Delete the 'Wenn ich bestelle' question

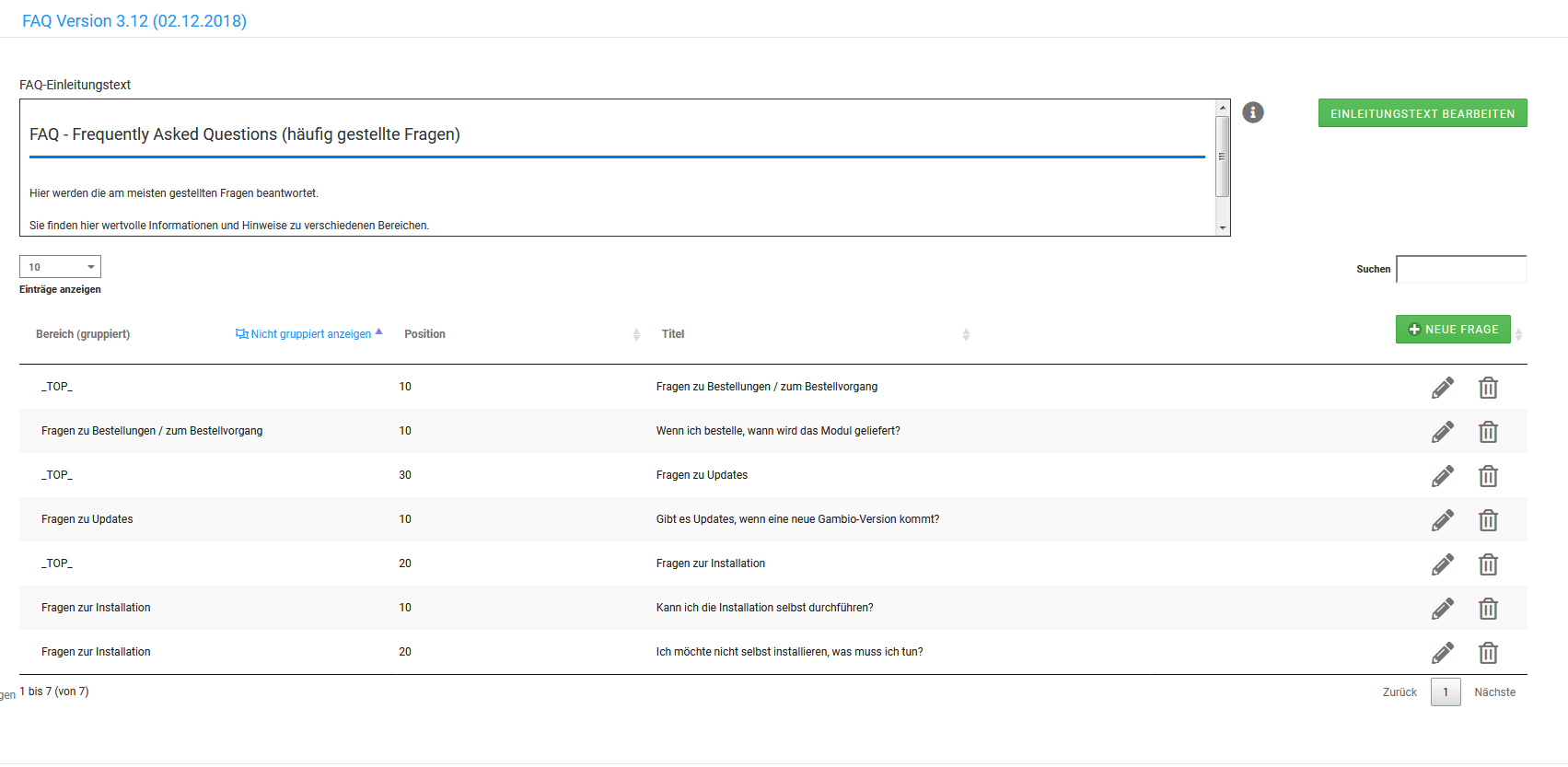(1488, 432)
